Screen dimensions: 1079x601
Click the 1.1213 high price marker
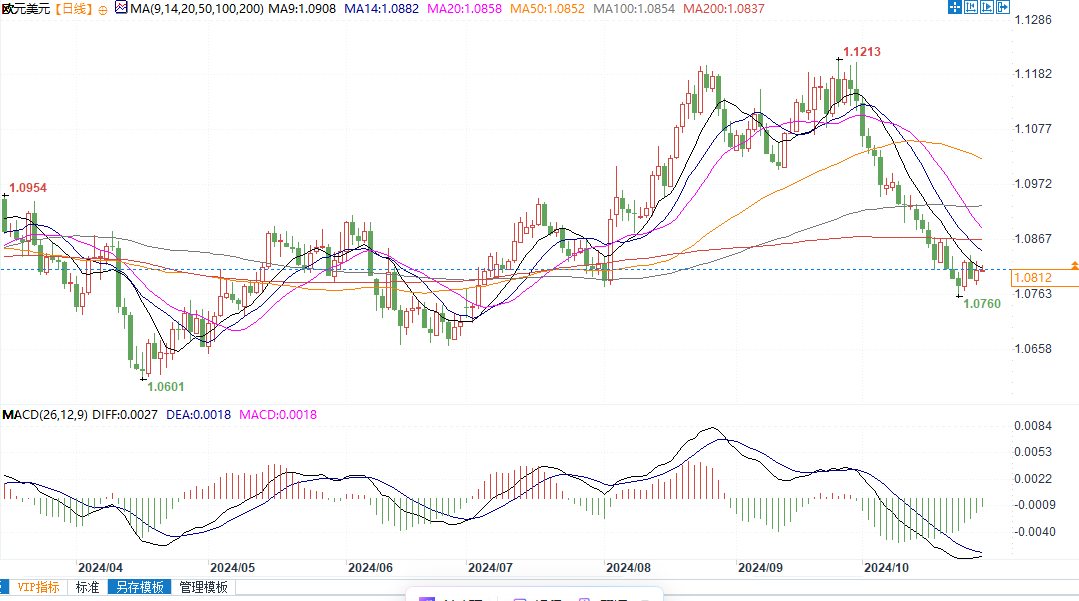[x=861, y=51]
